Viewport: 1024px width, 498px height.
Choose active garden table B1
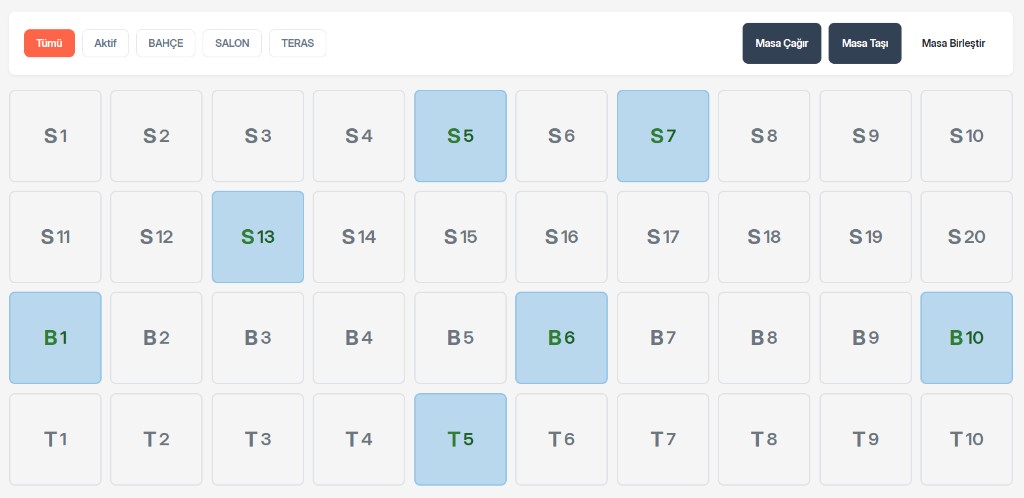point(55,338)
